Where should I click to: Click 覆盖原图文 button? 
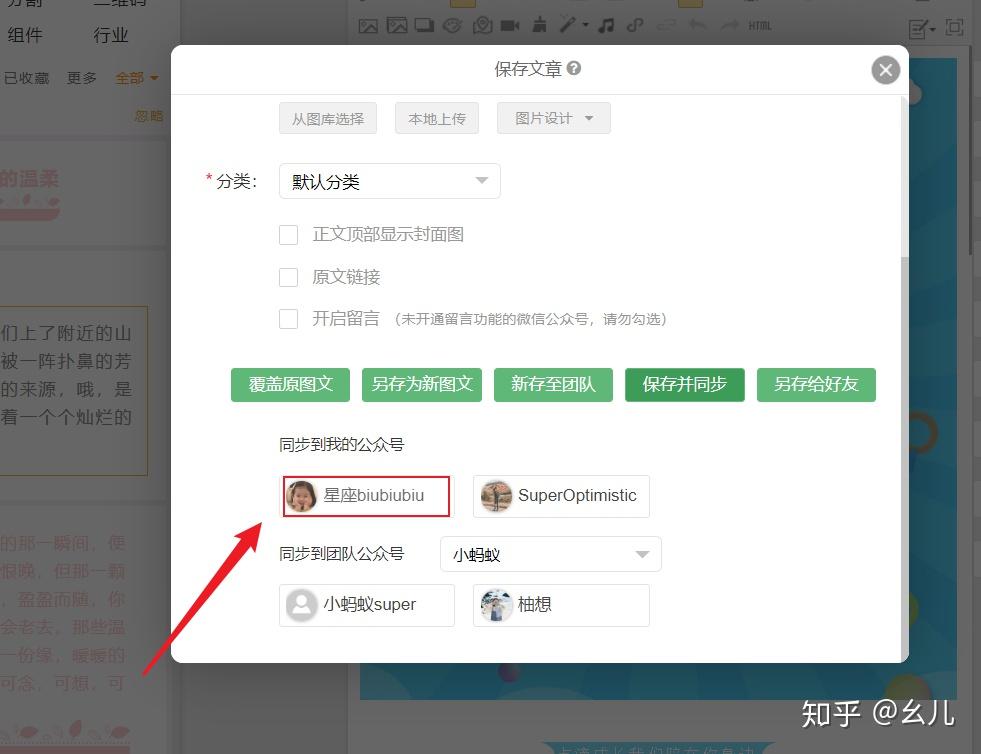pos(290,384)
